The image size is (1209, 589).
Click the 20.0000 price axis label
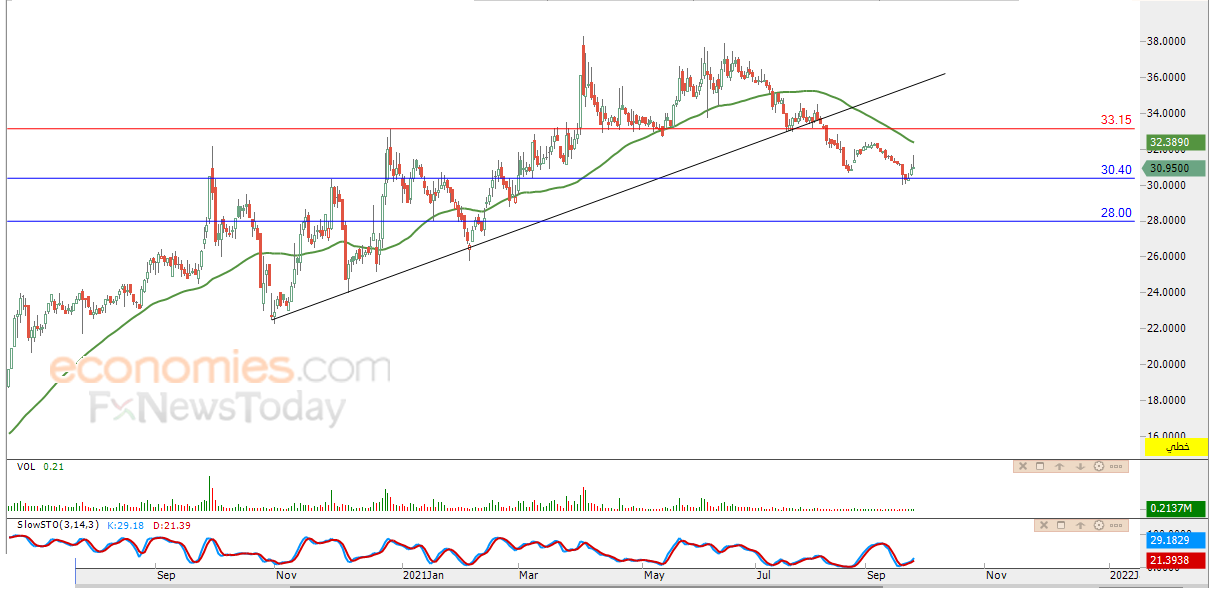tap(1166, 365)
